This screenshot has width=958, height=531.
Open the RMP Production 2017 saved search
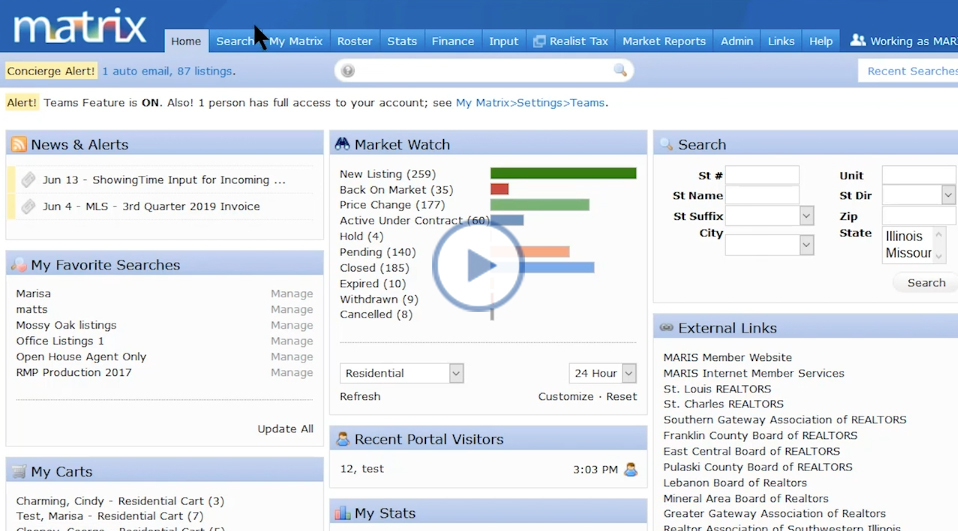pyautogui.click(x=74, y=373)
